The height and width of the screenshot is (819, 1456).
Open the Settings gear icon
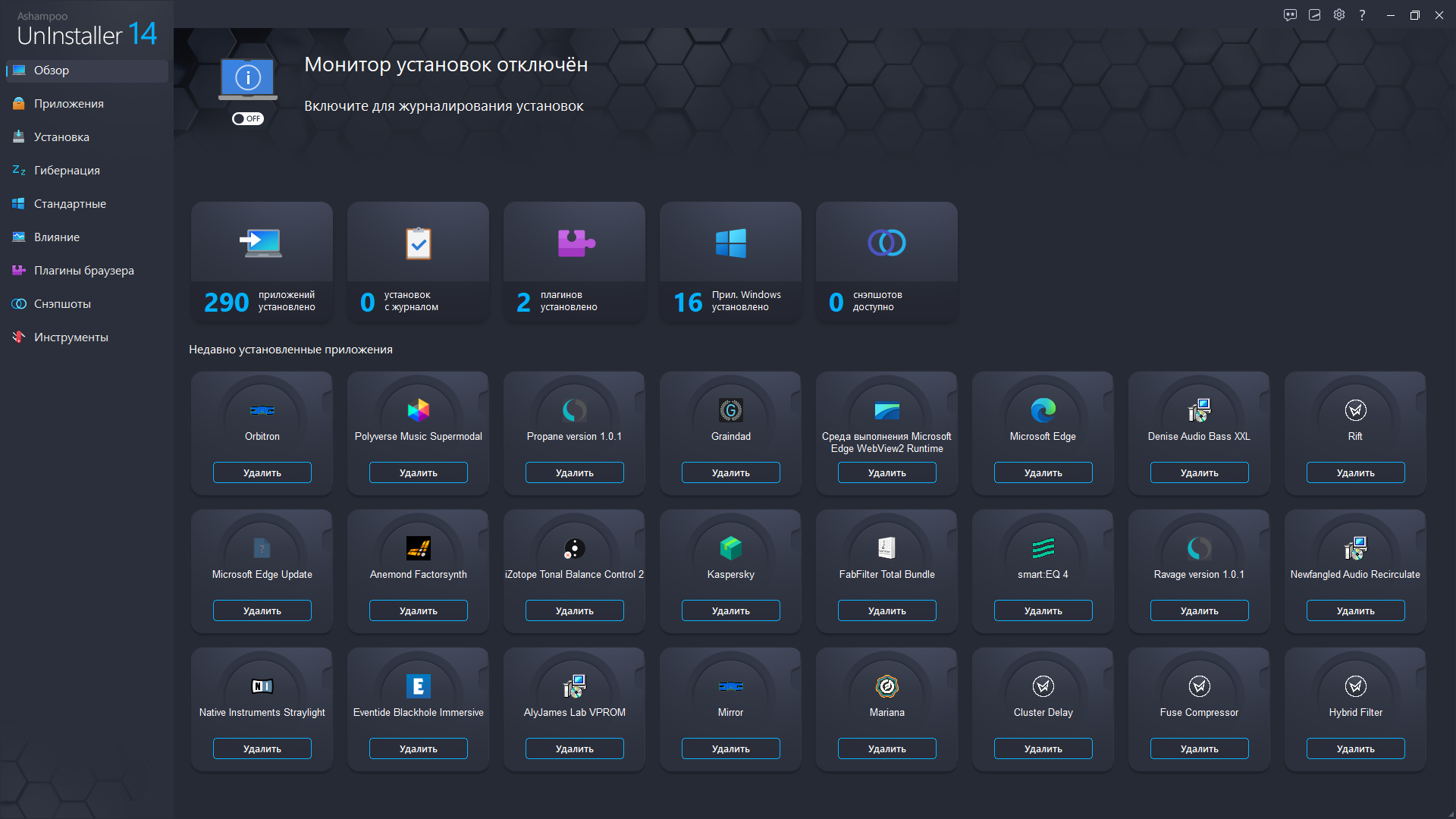click(1338, 14)
